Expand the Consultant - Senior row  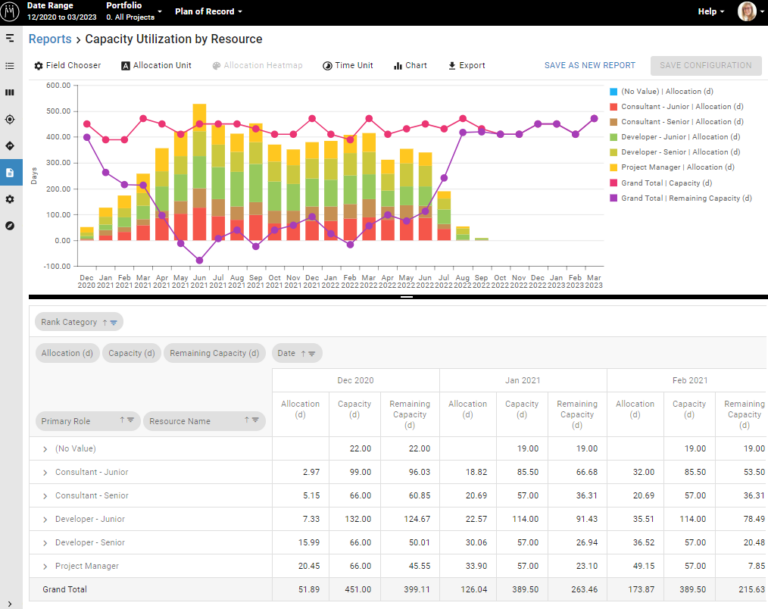click(x=45, y=496)
